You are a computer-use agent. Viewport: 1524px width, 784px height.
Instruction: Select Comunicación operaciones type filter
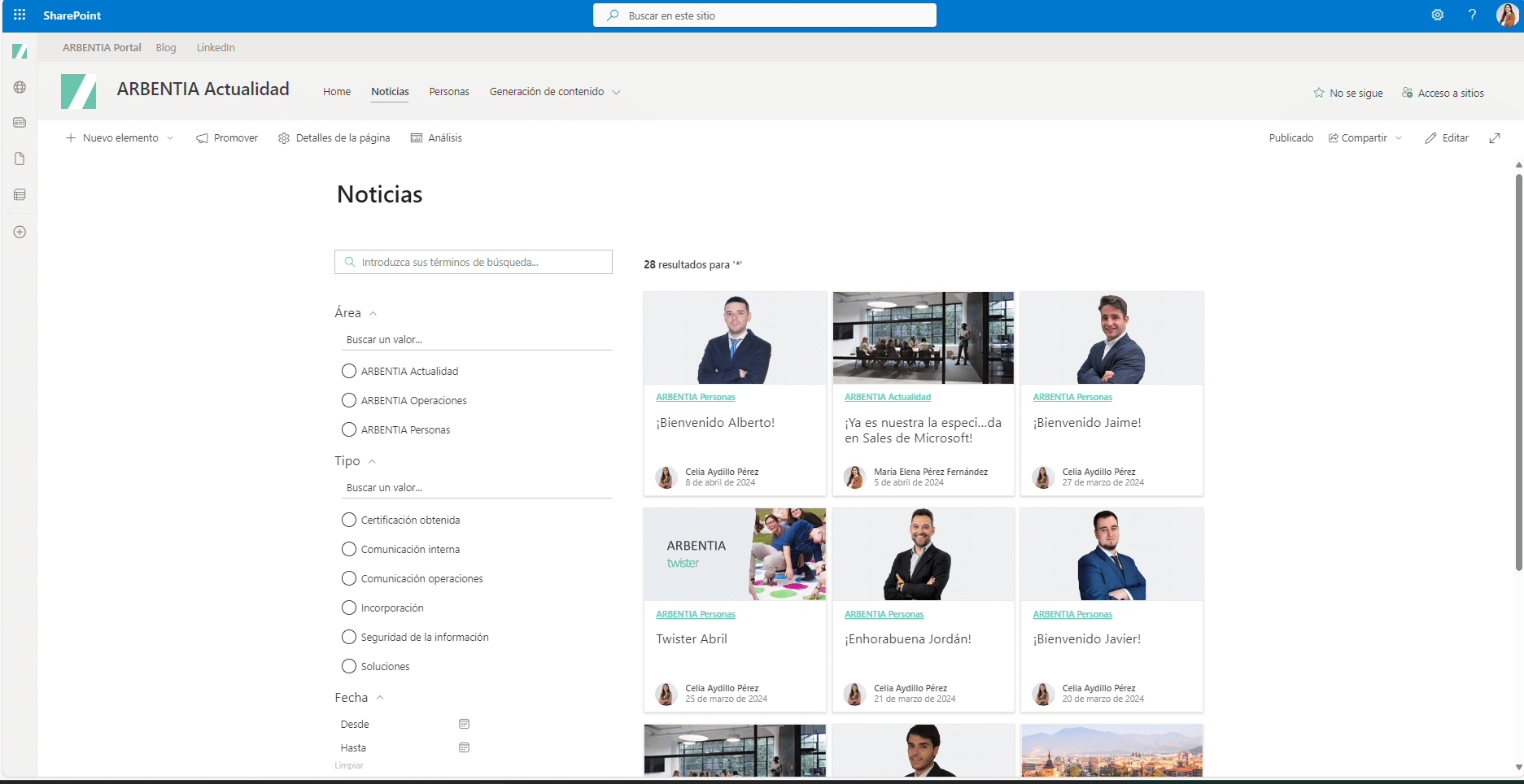tap(349, 578)
